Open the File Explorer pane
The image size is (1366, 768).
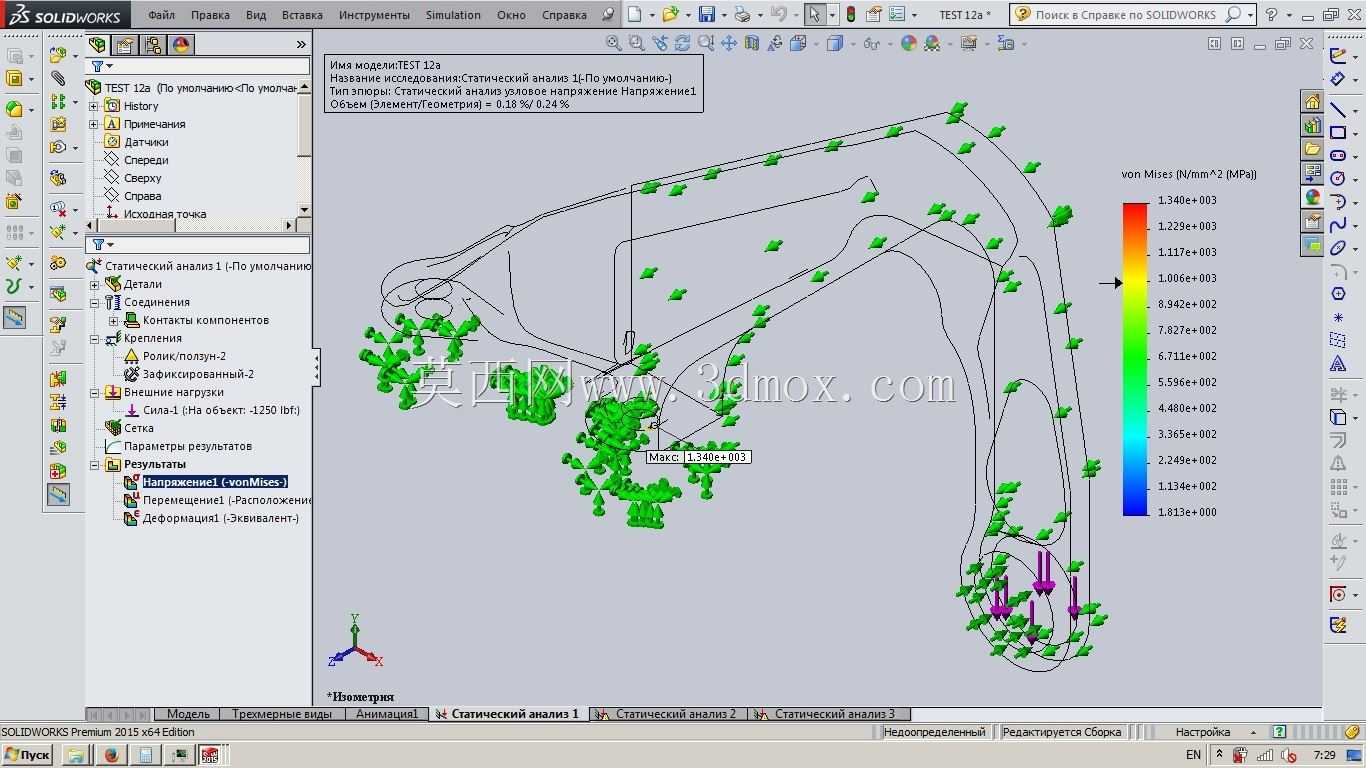[1312, 149]
